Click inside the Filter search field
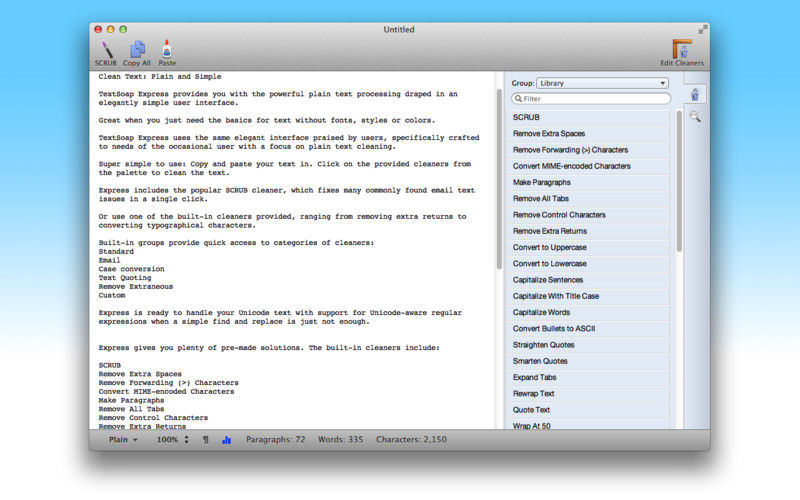 (591, 98)
